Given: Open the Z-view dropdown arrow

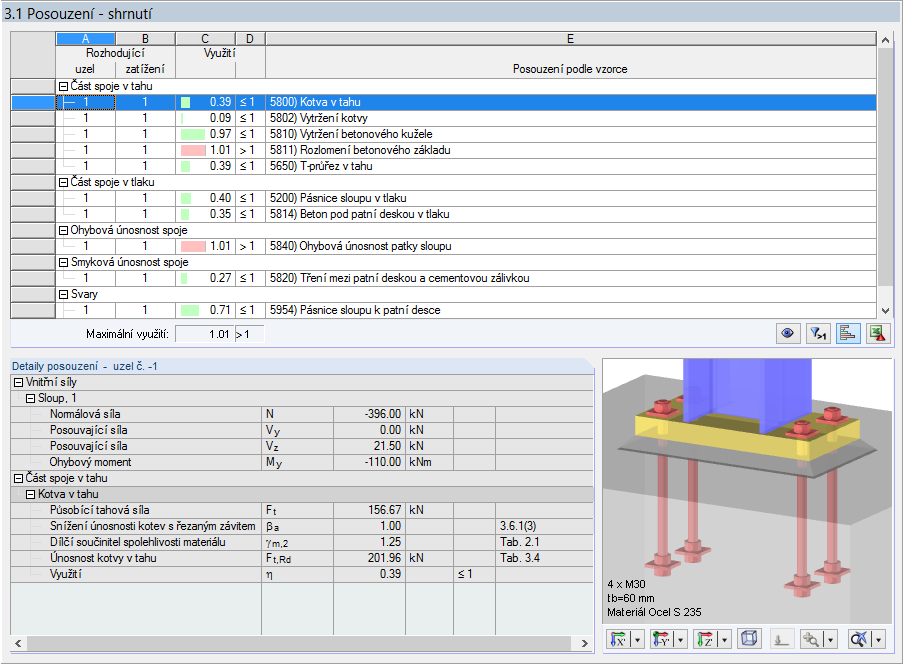Looking at the screenshot, I should 724,640.
